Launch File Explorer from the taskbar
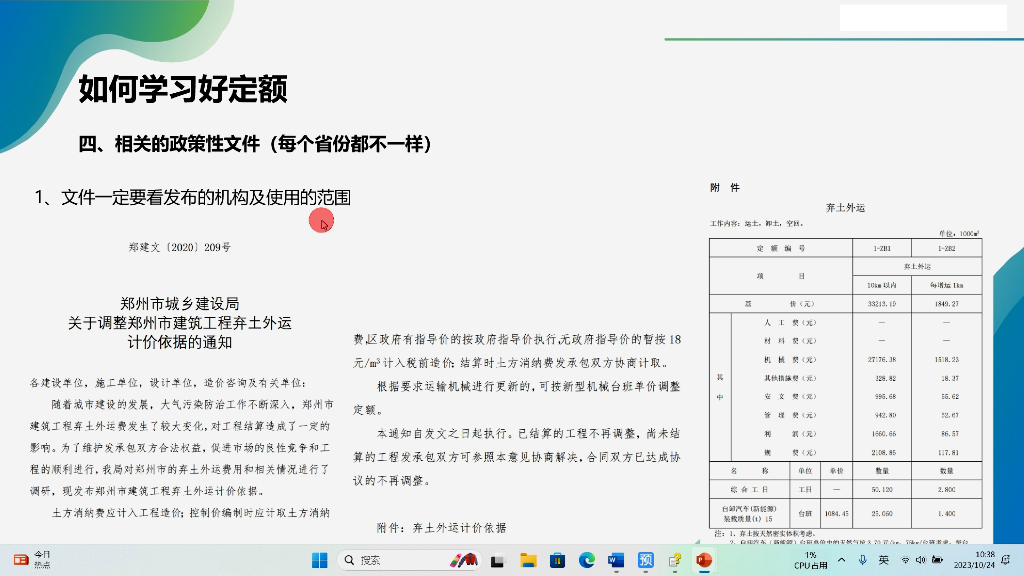Screen dimensions: 1024x576 (528, 560)
